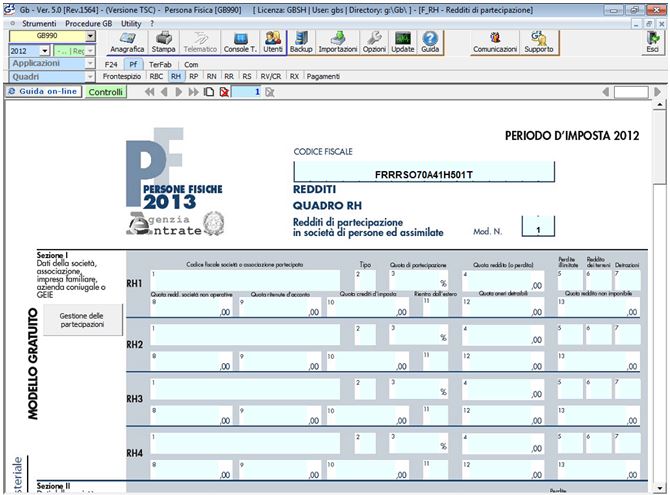The image size is (670, 495).
Task: Open the RP quadro tab
Action: (x=194, y=77)
